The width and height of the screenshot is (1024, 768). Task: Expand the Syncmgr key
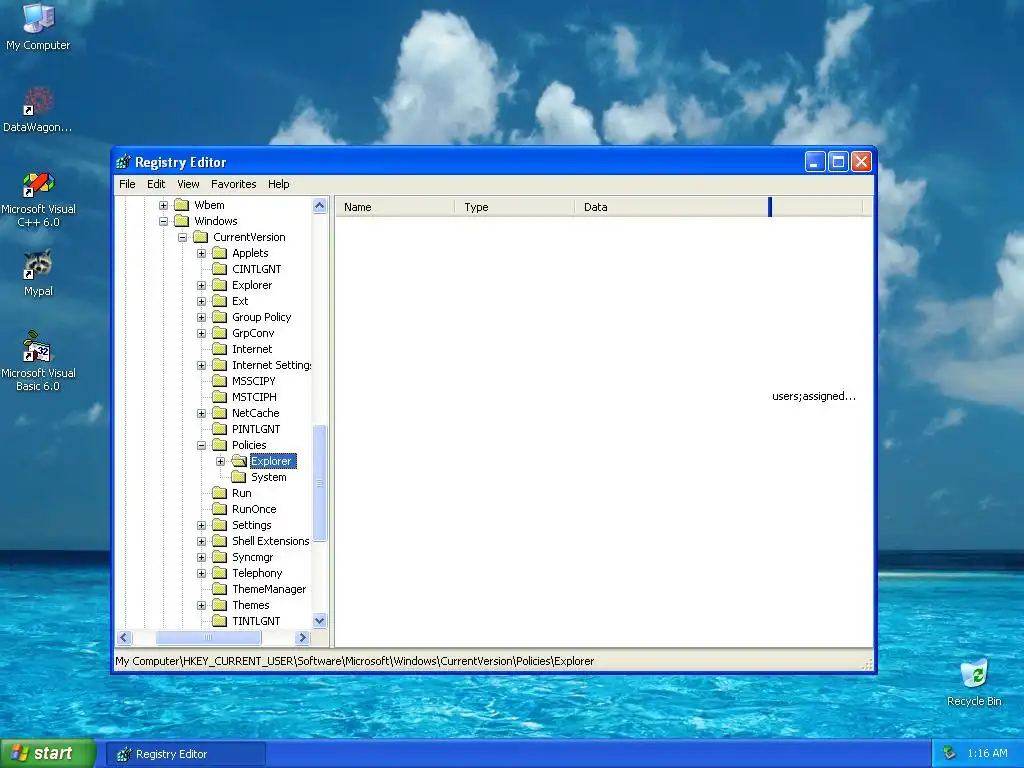[x=201, y=557]
